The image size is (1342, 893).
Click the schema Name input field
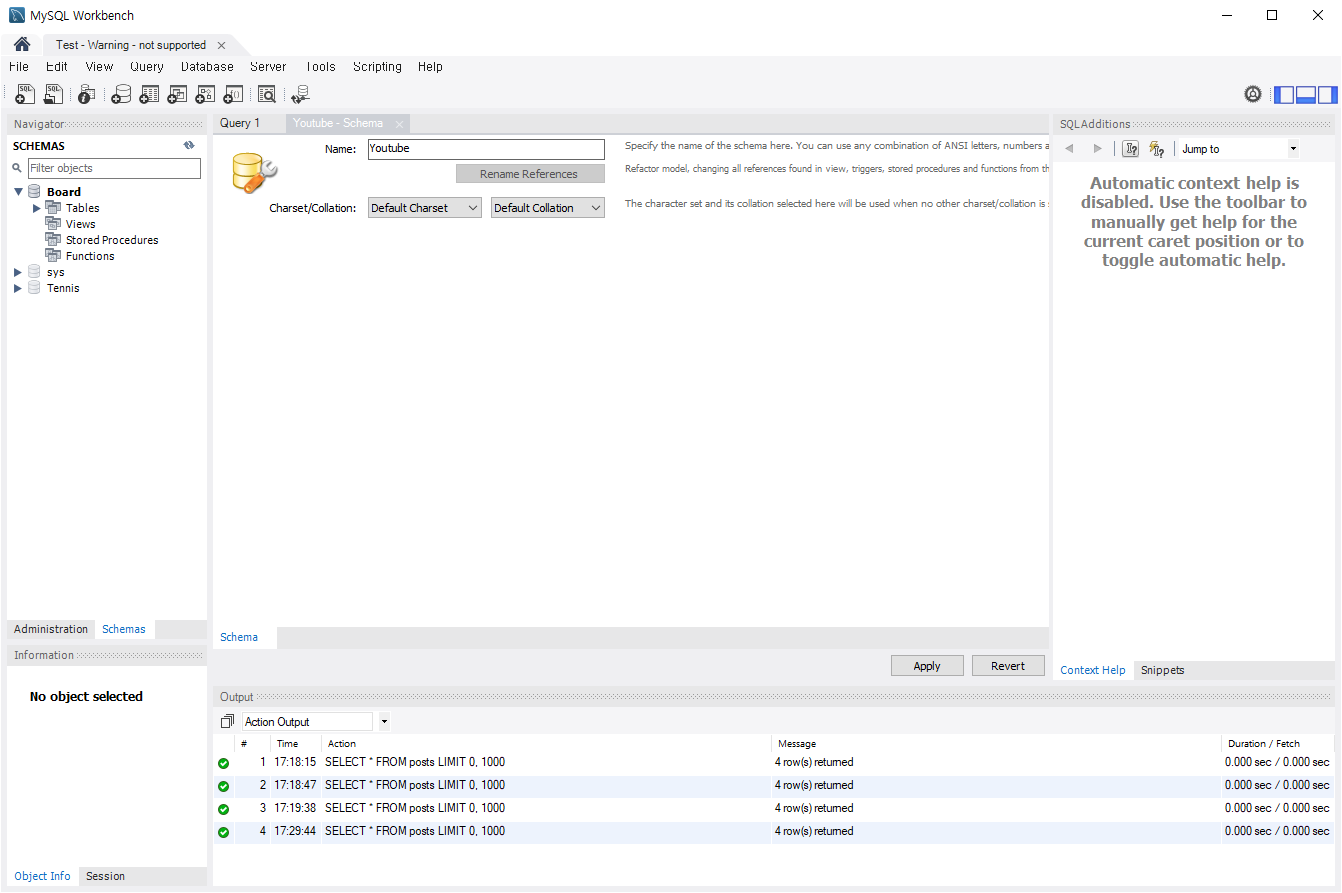486,149
